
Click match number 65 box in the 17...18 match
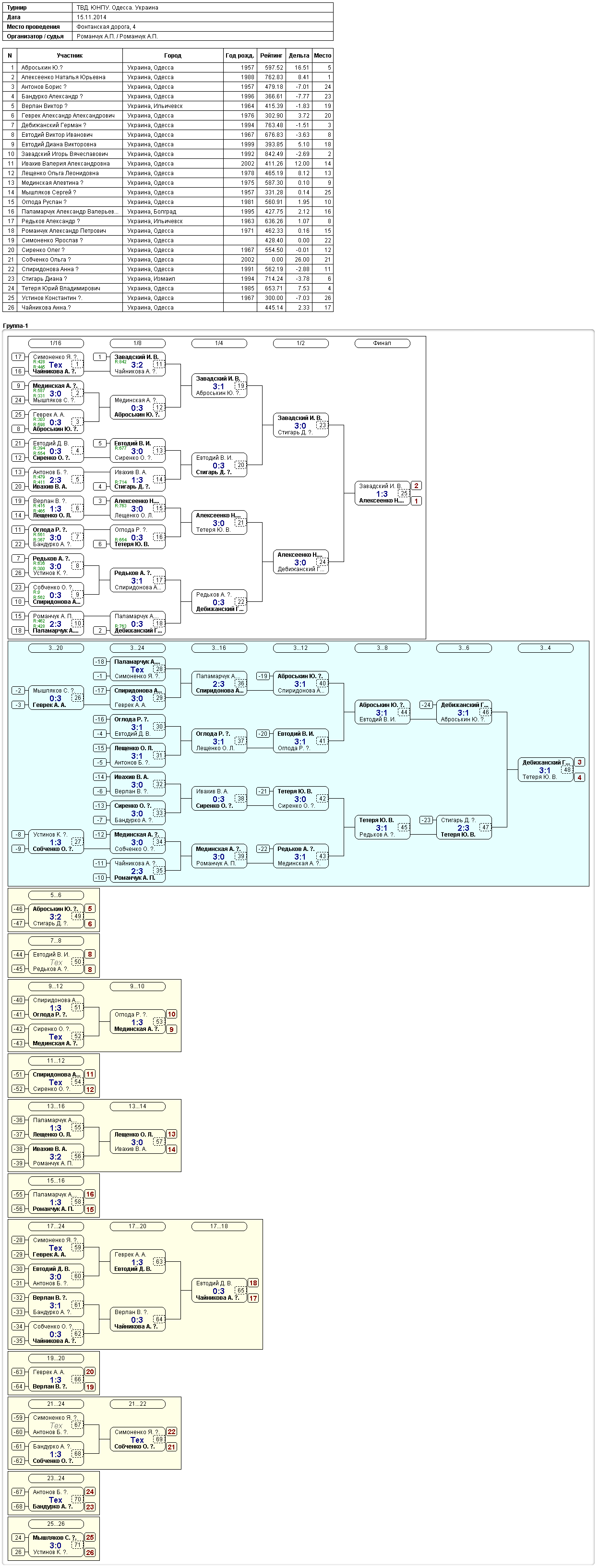point(241,1291)
